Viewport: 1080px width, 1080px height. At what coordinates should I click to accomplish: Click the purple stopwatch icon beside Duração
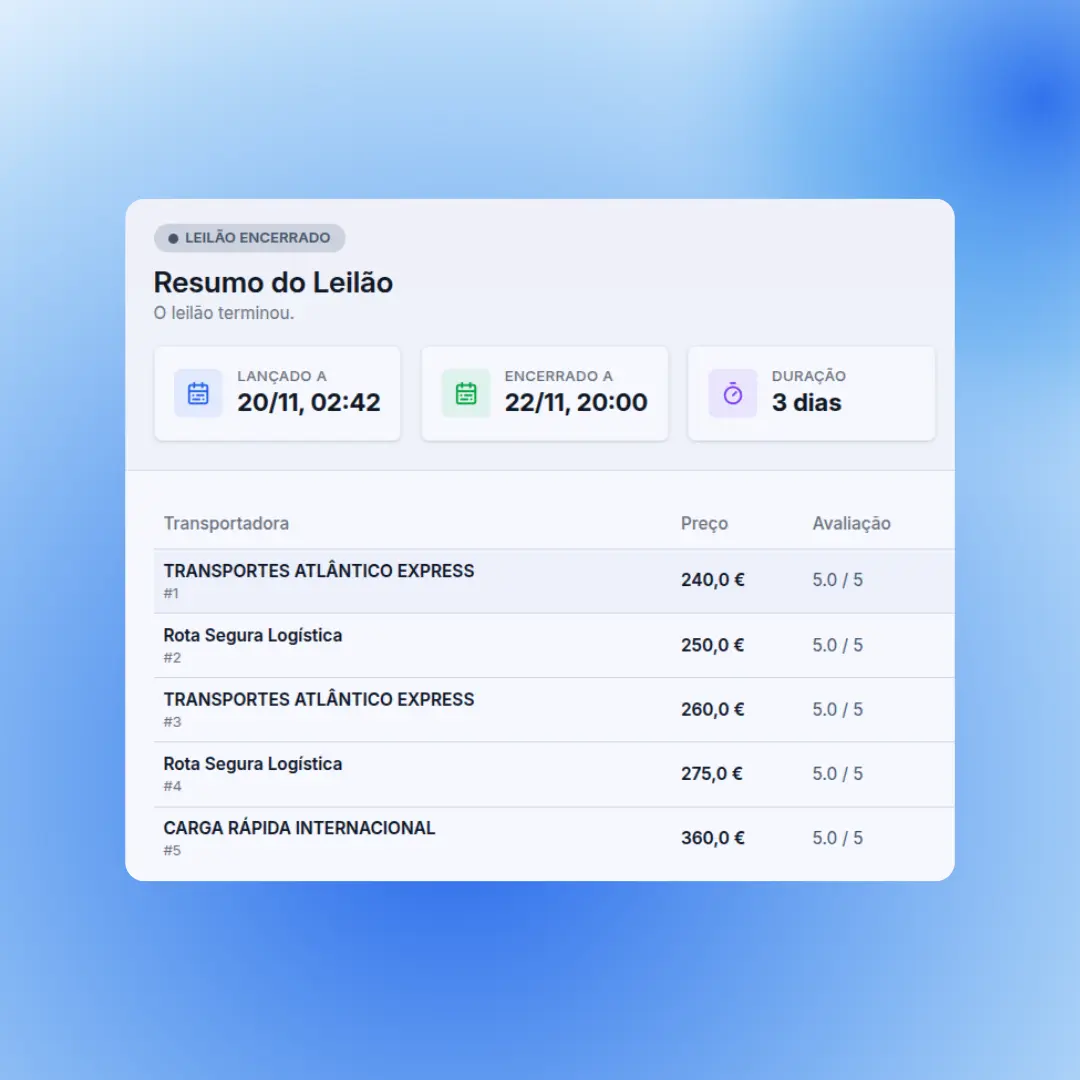click(733, 393)
